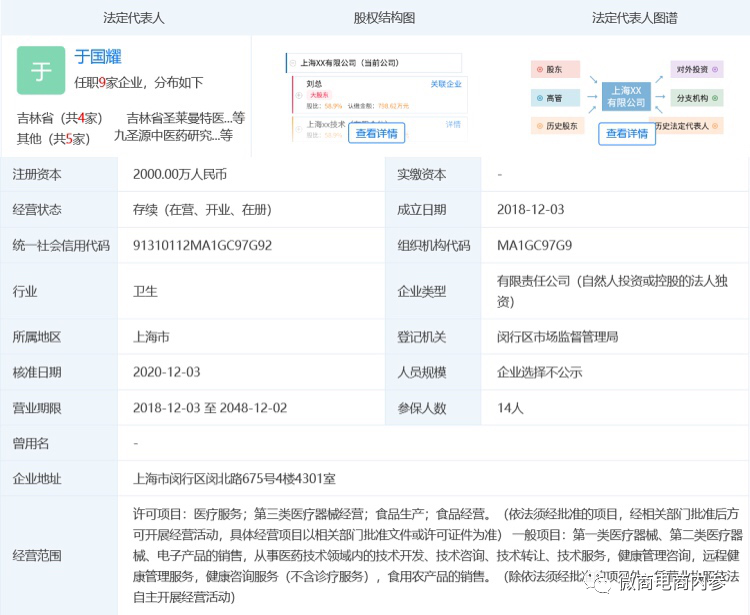The height and width of the screenshot is (615, 750).
Task: Click industry value 卫生
Action: pyautogui.click(x=145, y=291)
